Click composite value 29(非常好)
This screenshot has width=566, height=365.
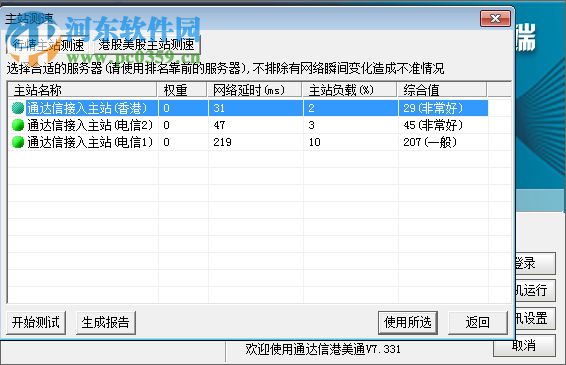[433, 108]
